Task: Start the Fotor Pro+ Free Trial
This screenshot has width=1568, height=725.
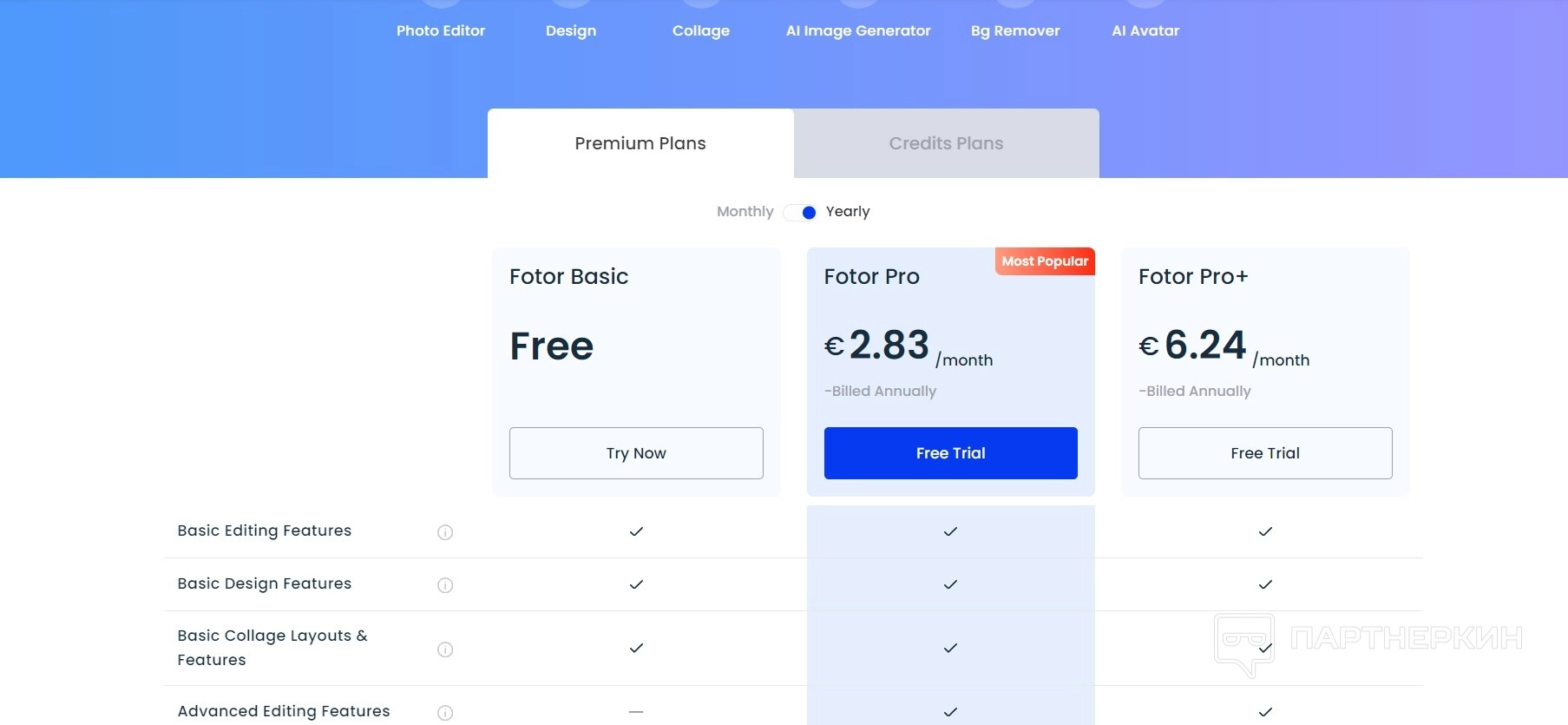Action: coord(1265,453)
